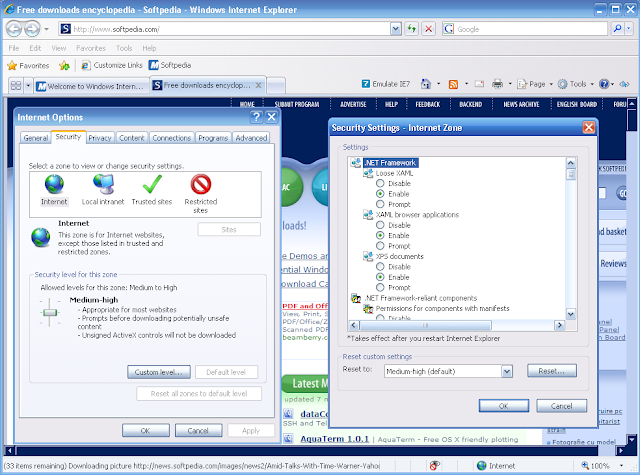Open the Quick Tabs grid icon
640x475 pixels.
pos(16,86)
